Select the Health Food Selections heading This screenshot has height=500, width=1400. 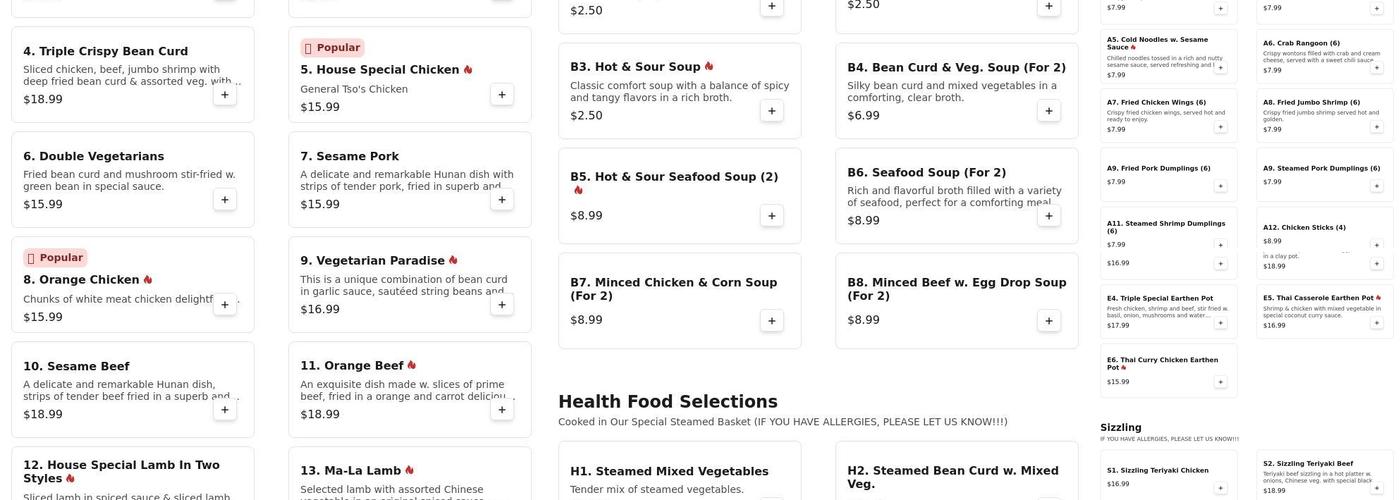click(x=667, y=402)
